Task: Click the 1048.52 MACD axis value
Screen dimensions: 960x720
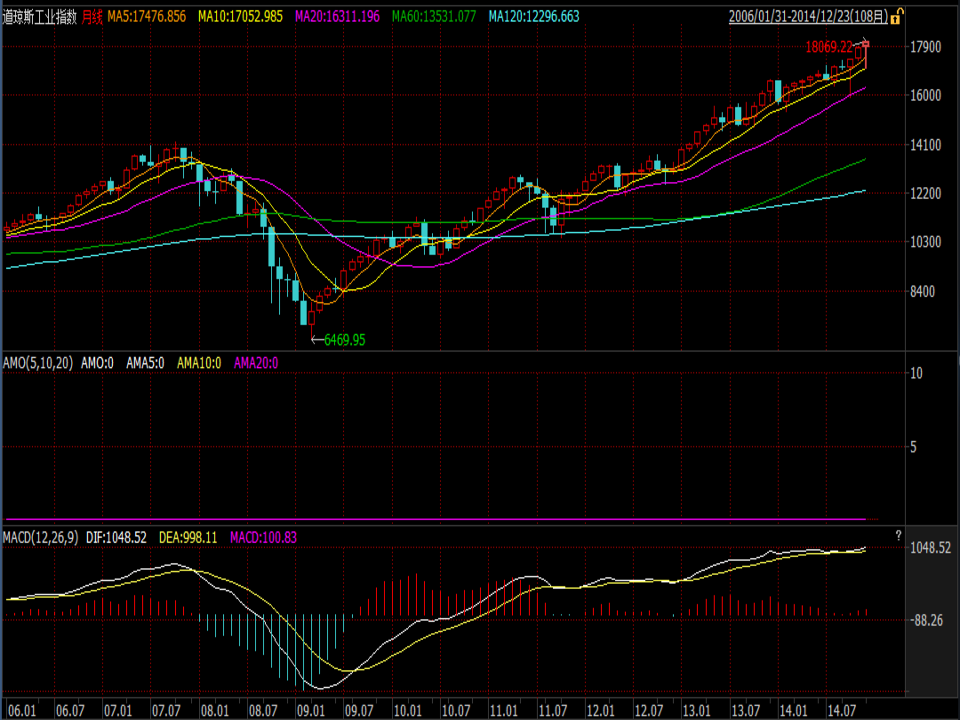Action: tap(931, 547)
